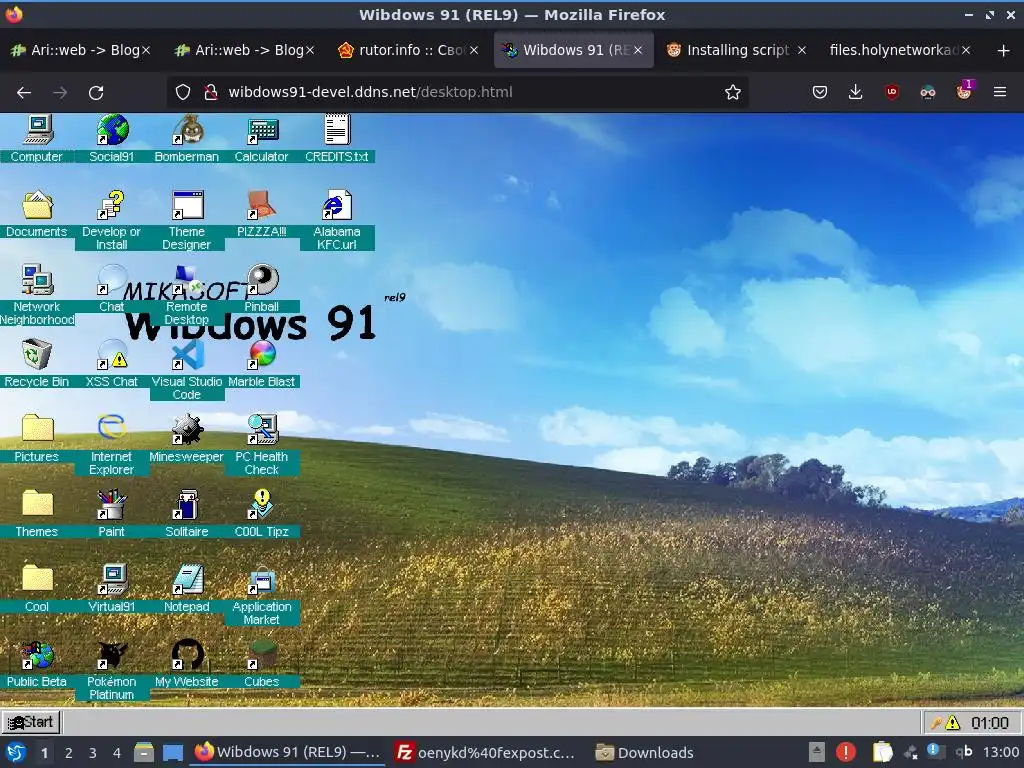1024x768 pixels.
Task: Switch to the first Ari::web Blog tab
Action: (81, 50)
